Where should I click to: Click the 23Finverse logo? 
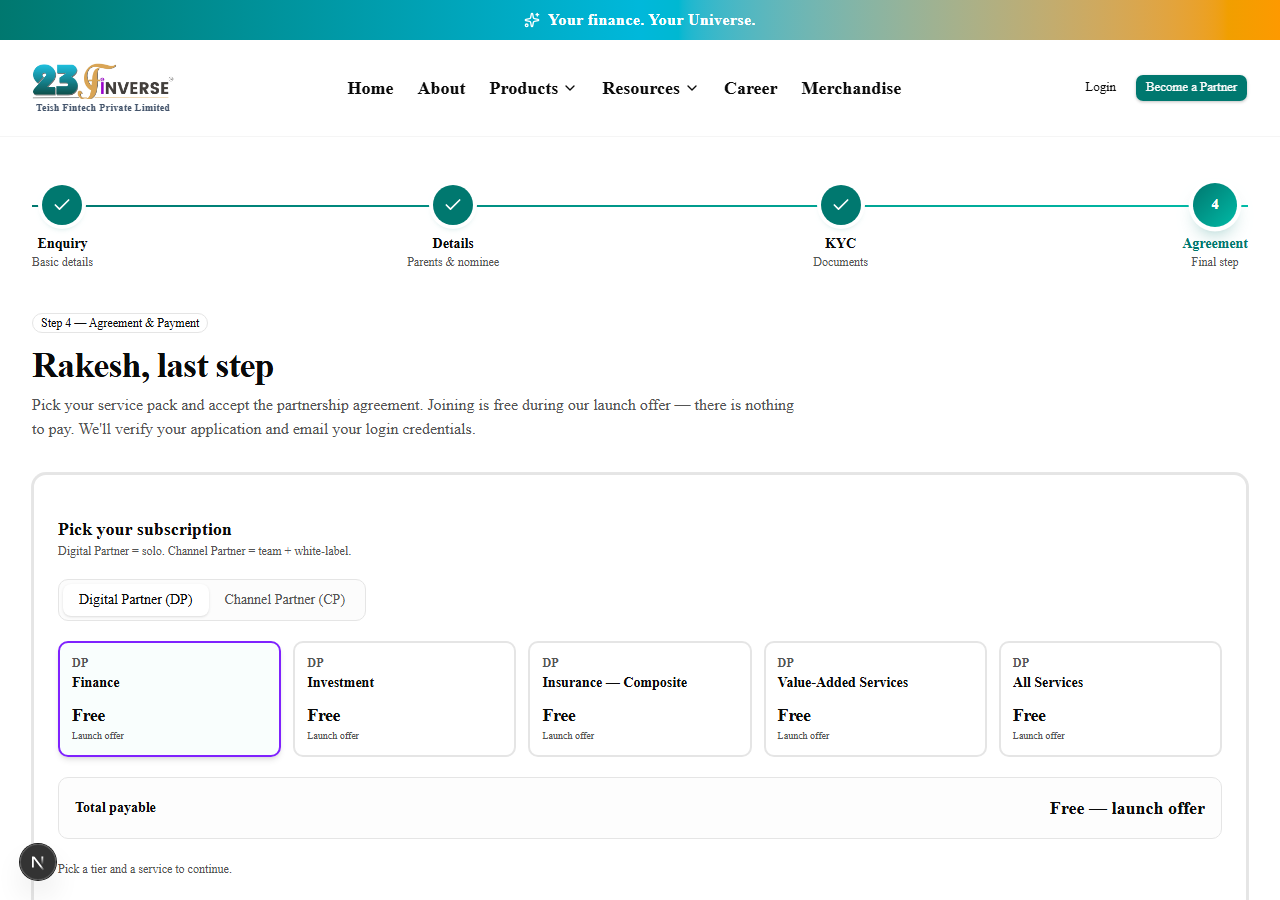click(103, 88)
